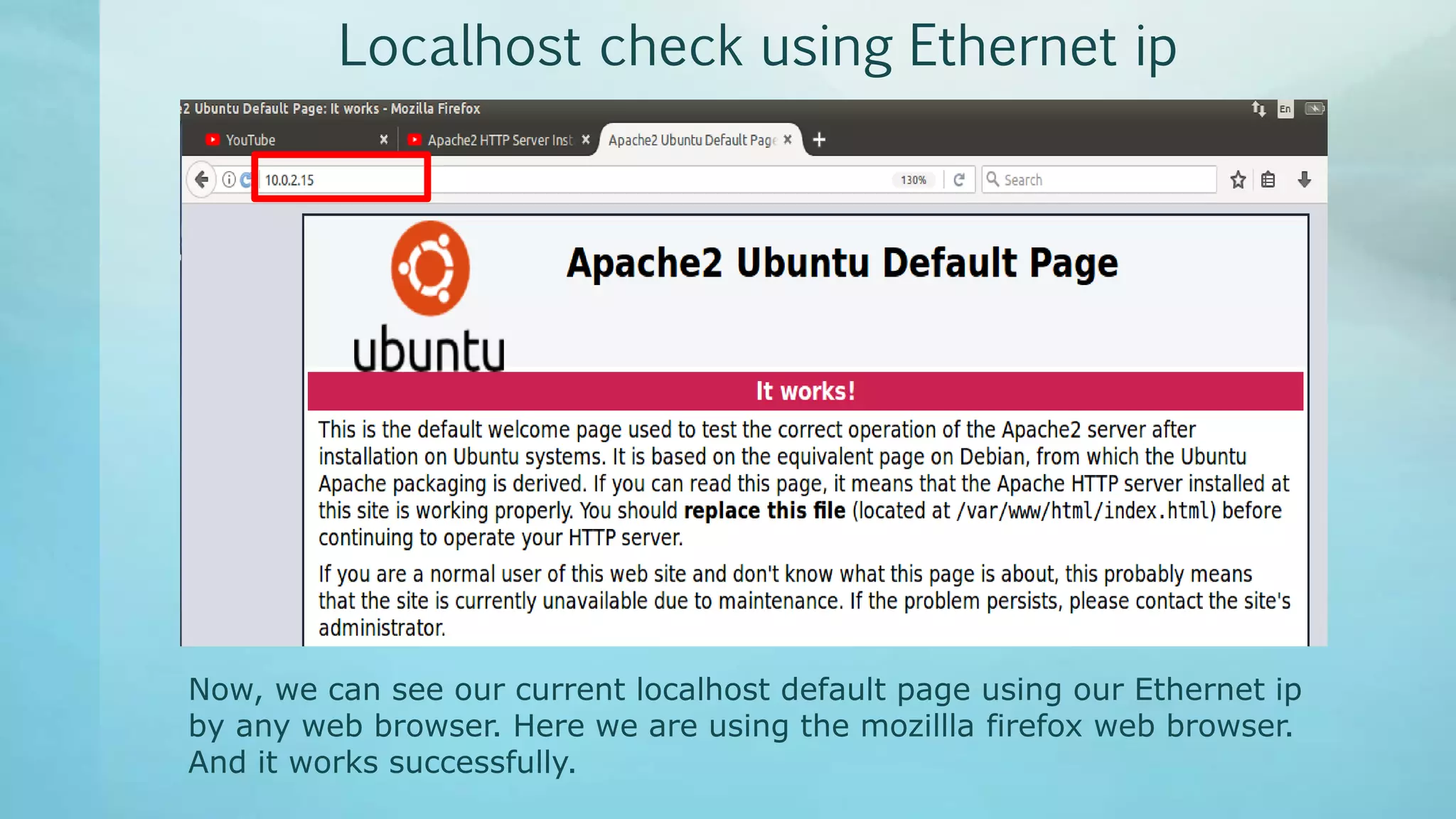Open the site information icon
The height and width of the screenshot is (819, 1456).
pyautogui.click(x=229, y=179)
